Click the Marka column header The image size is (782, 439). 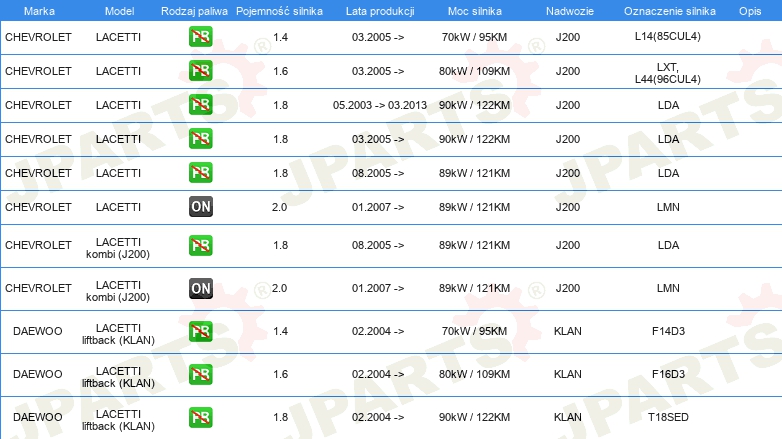(x=39, y=11)
